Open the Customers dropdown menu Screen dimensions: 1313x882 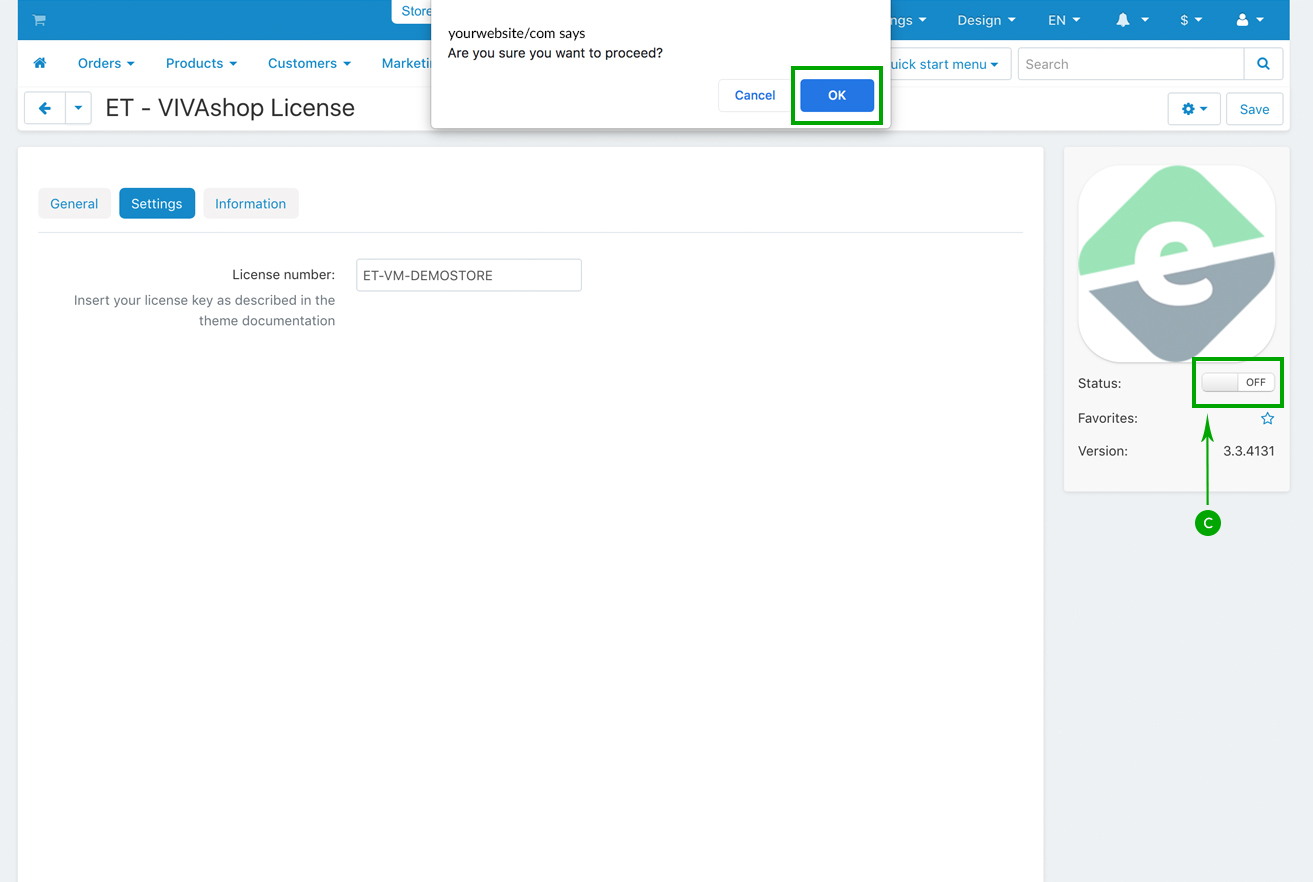[309, 63]
